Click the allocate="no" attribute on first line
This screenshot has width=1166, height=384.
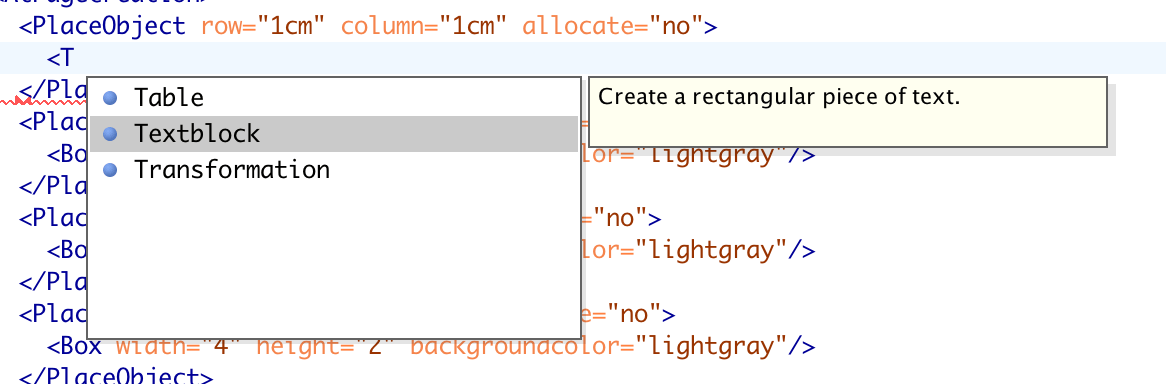click(x=613, y=27)
